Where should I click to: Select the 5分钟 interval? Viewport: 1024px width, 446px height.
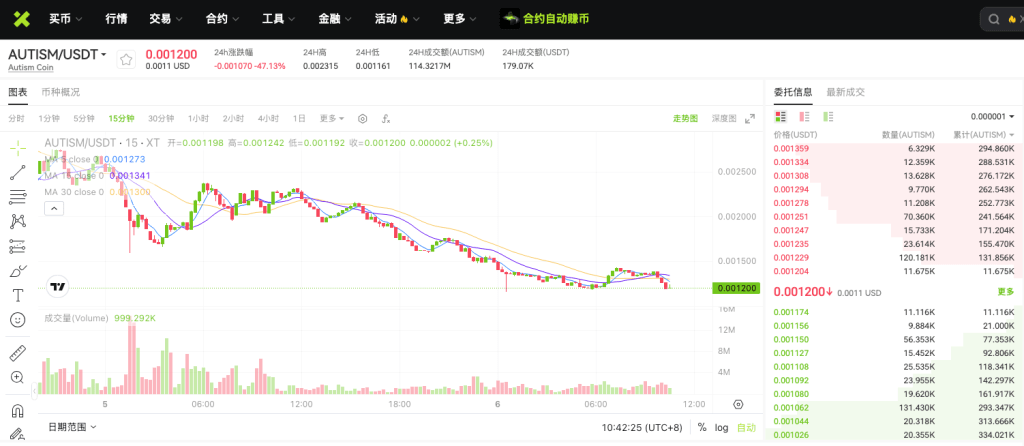point(84,119)
